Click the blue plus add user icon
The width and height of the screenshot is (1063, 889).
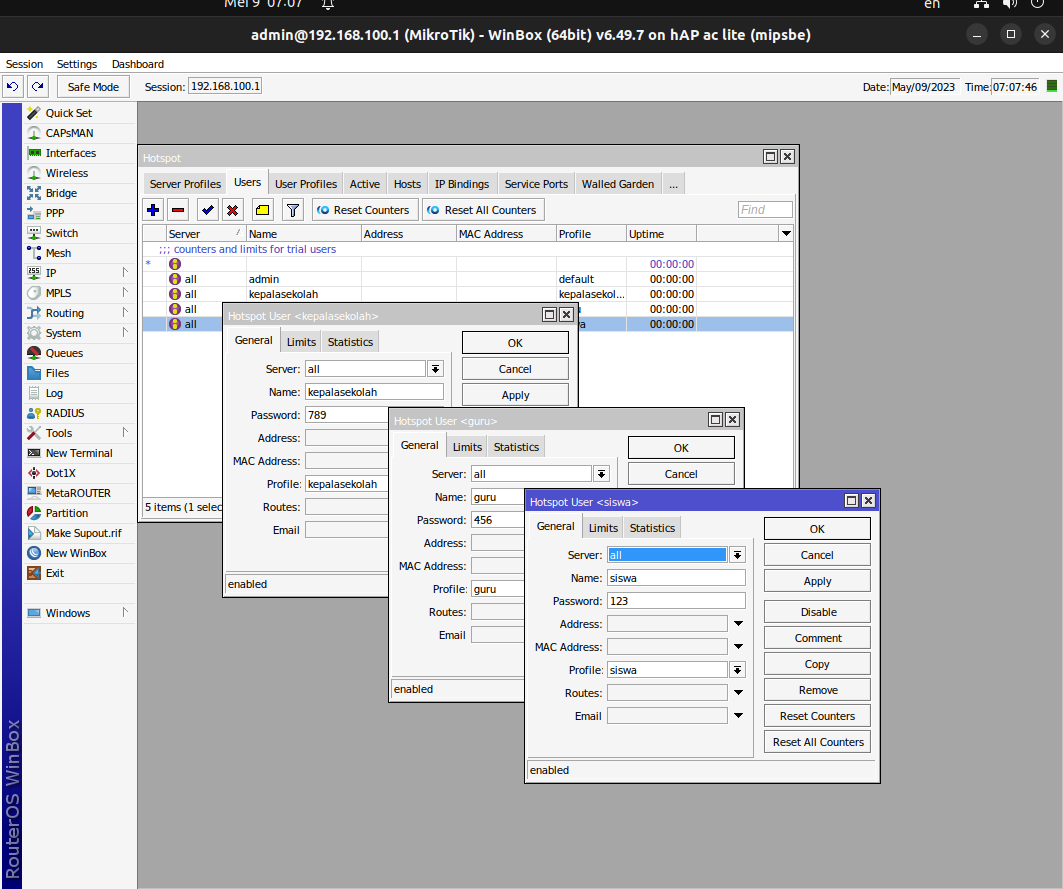point(153,210)
